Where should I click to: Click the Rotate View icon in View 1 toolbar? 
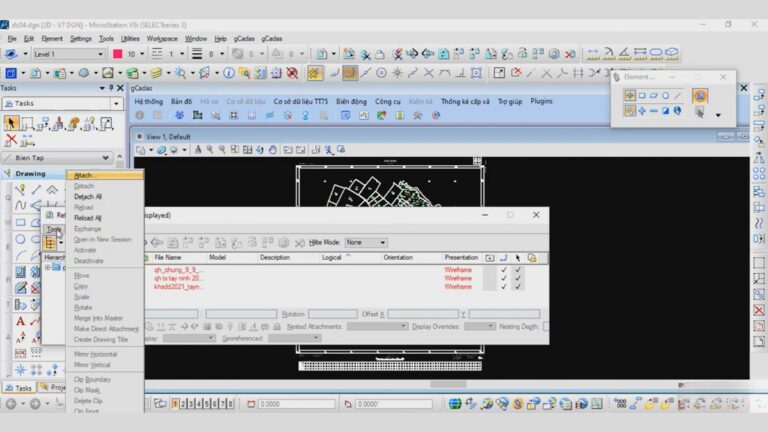[260, 150]
